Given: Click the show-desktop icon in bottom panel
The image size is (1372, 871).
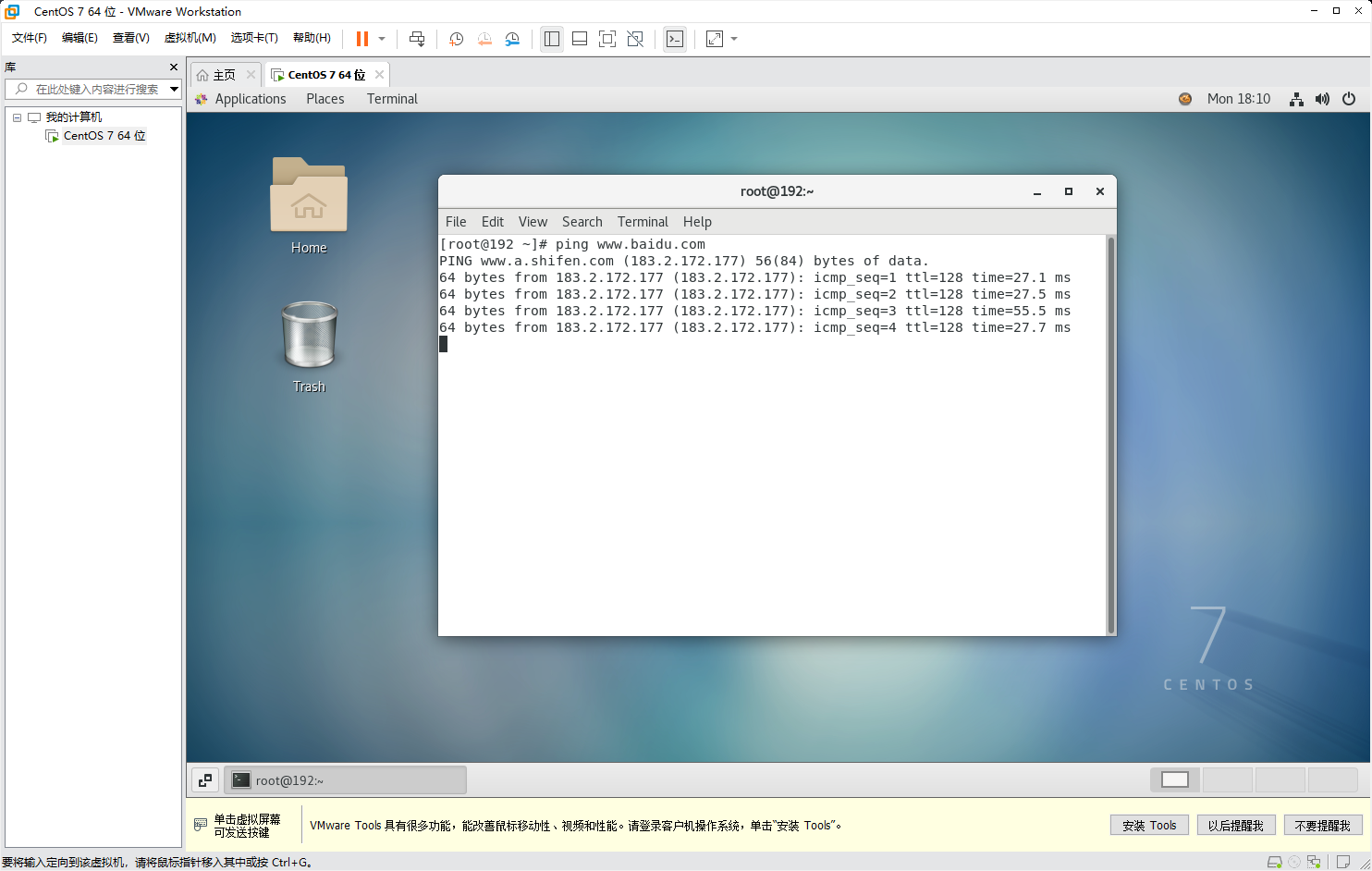Looking at the screenshot, I should (x=205, y=780).
